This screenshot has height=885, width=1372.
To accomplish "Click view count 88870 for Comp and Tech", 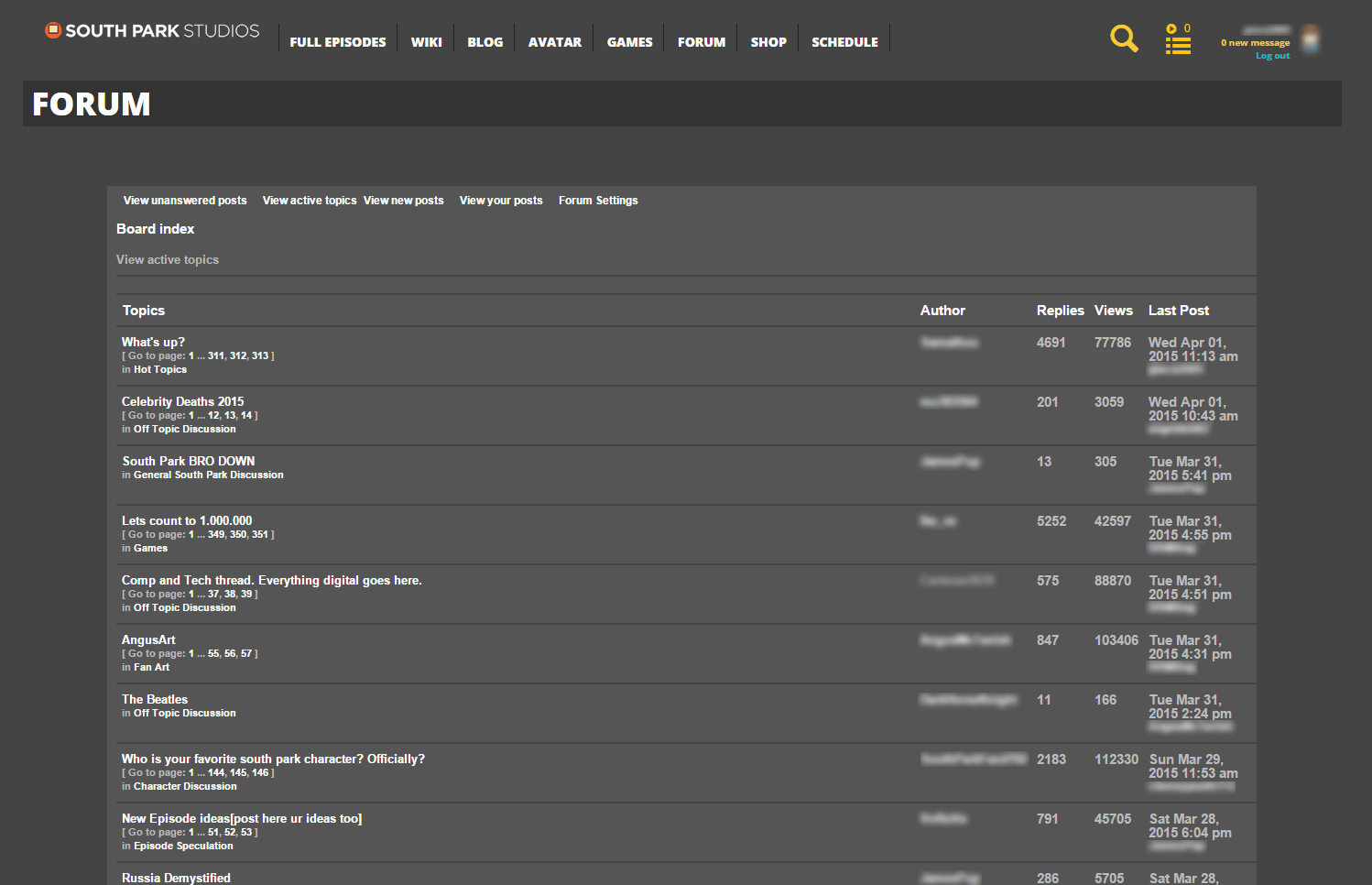I will (x=1113, y=581).
